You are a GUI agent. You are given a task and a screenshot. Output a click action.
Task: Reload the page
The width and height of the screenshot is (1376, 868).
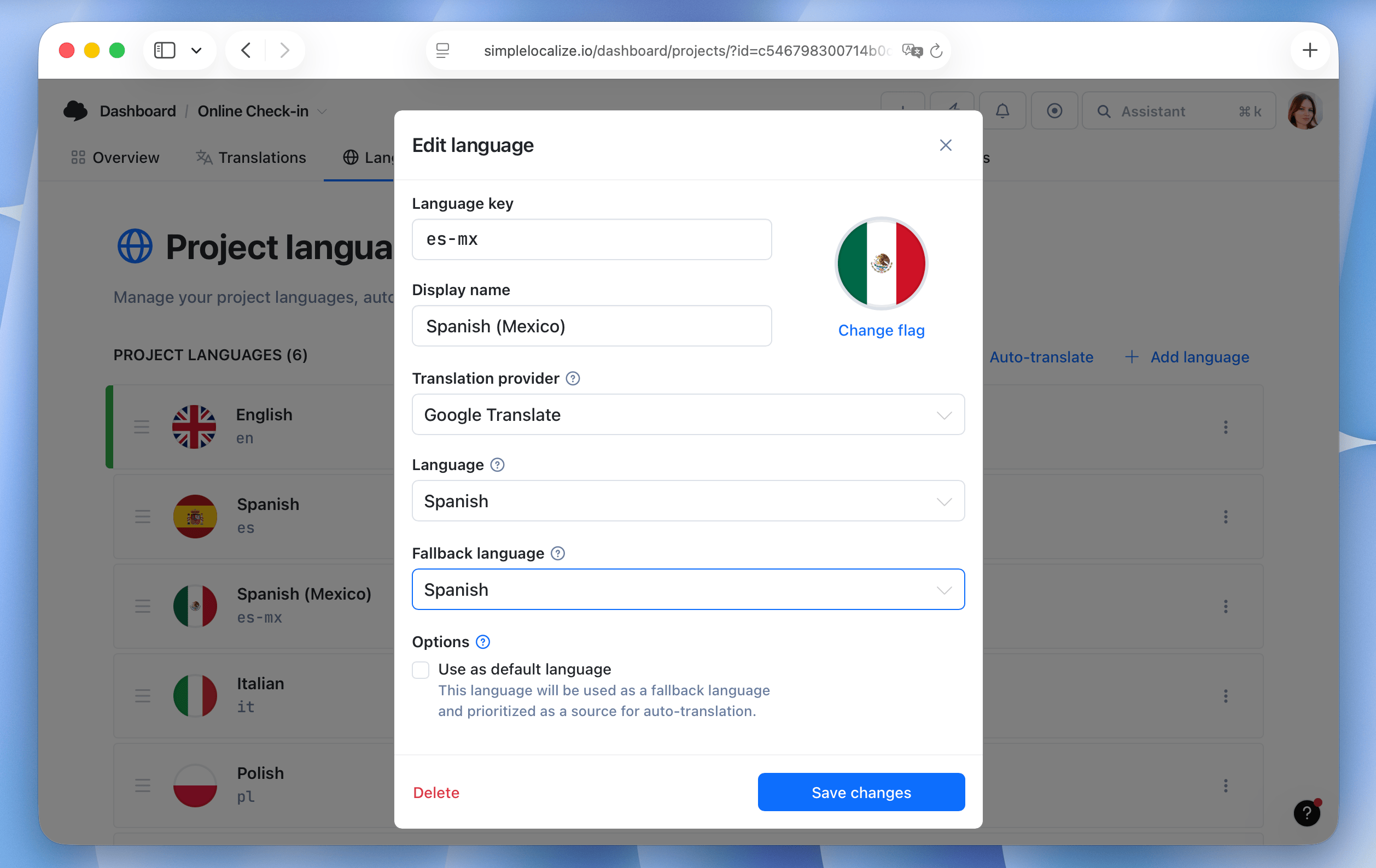click(936, 50)
